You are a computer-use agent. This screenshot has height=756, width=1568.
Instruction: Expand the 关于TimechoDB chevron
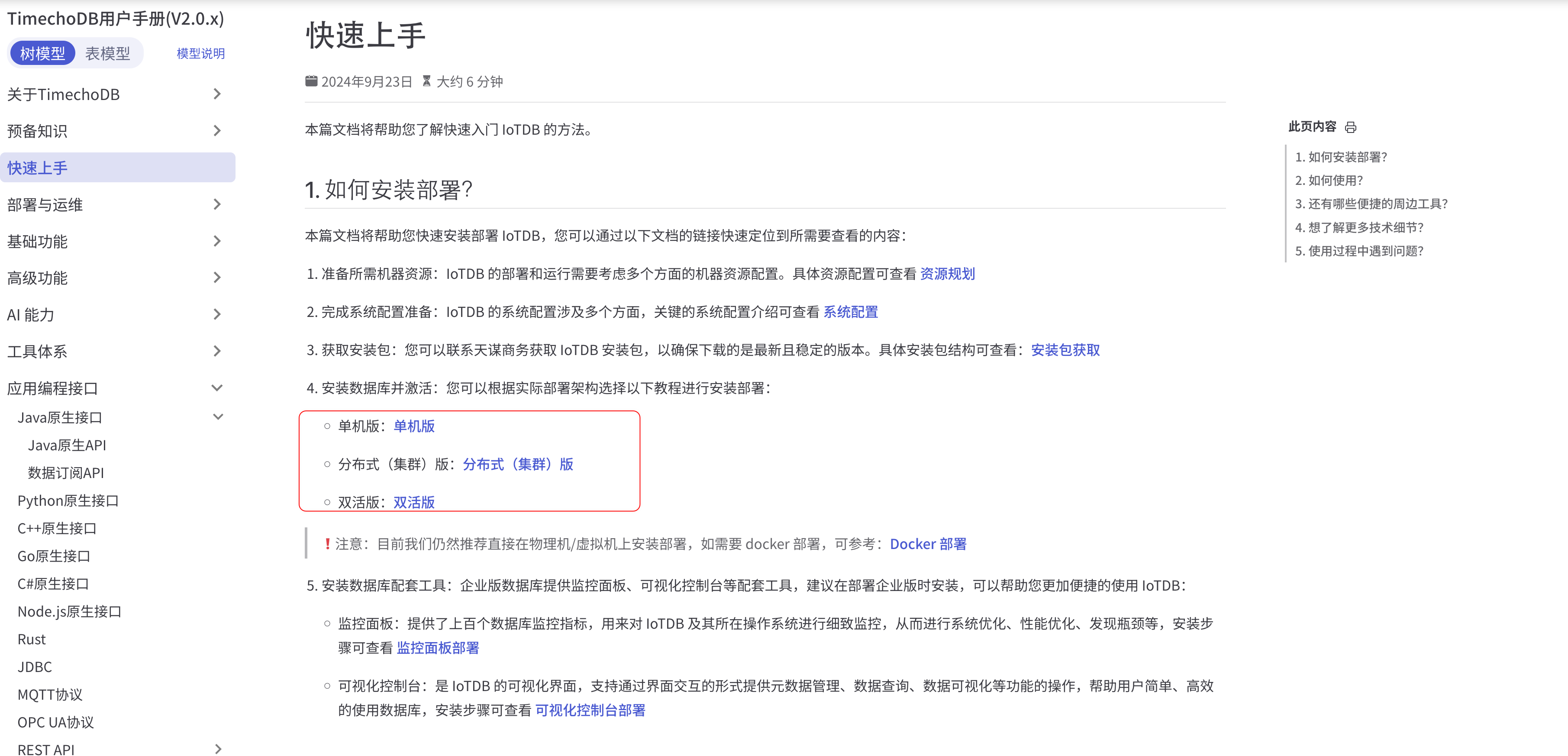coord(217,94)
